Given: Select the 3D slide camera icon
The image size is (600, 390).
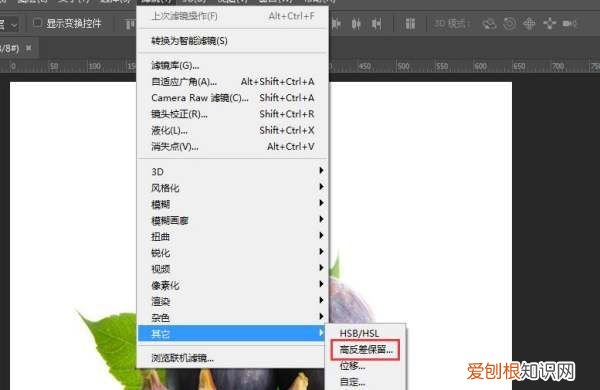Looking at the screenshot, I should 549,24.
